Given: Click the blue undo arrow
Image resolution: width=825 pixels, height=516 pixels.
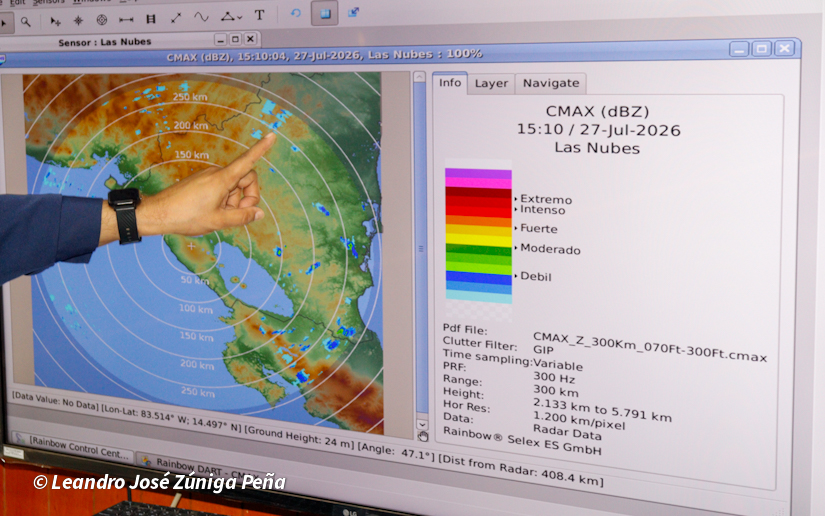Looking at the screenshot, I should pos(296,13).
